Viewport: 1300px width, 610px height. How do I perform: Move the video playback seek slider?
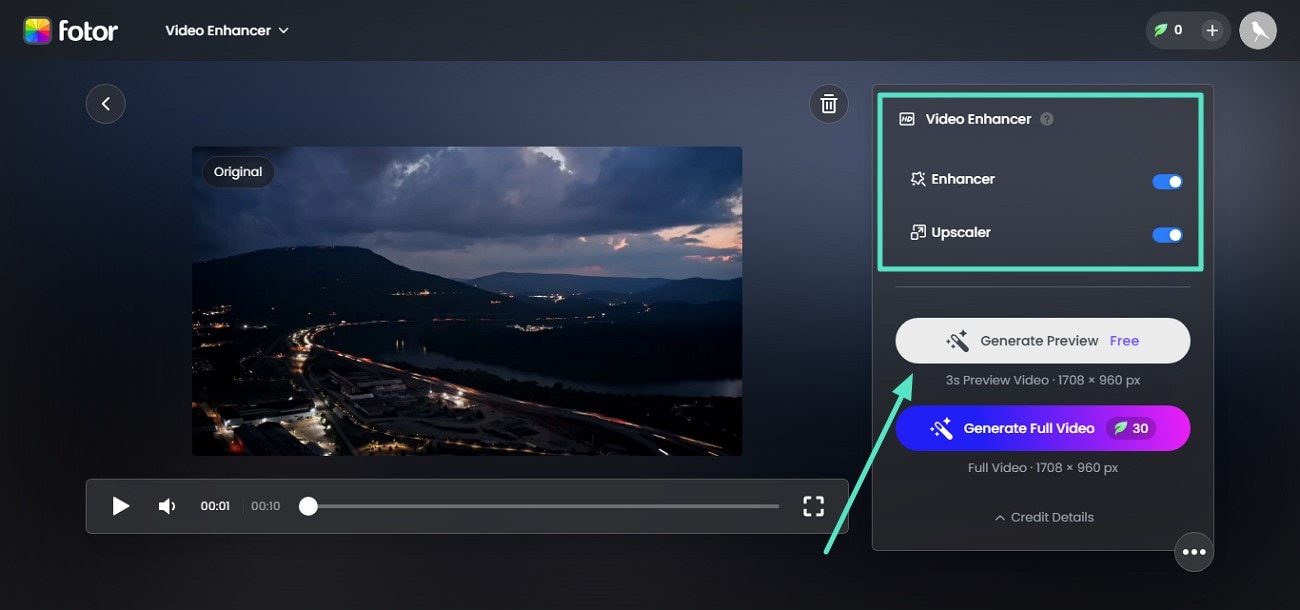[308, 506]
